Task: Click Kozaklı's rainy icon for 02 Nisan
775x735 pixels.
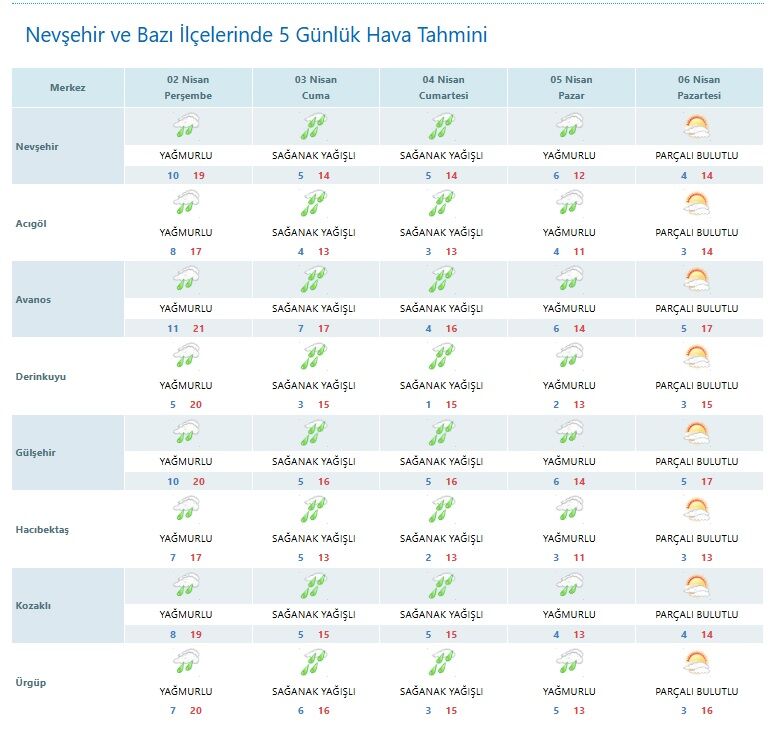Action: [186, 585]
